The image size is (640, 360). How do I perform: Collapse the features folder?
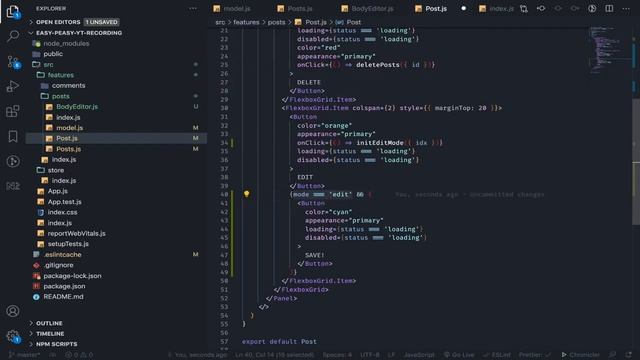point(60,75)
